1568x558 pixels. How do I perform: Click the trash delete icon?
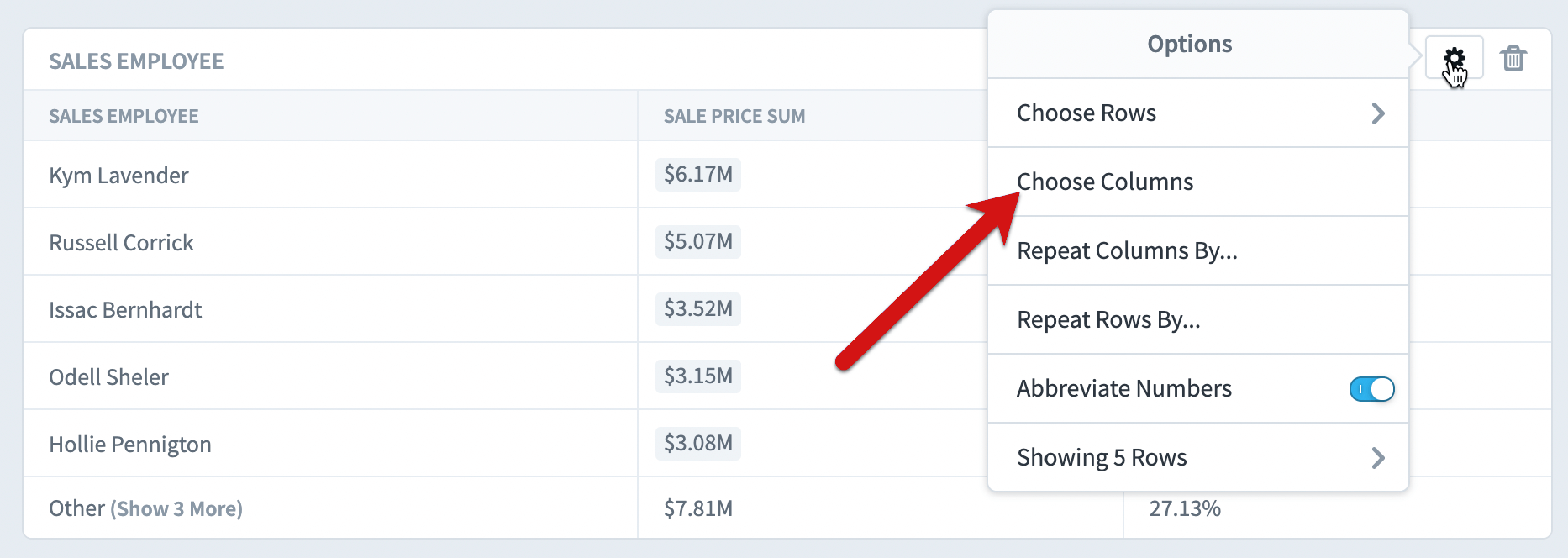pyautogui.click(x=1513, y=58)
